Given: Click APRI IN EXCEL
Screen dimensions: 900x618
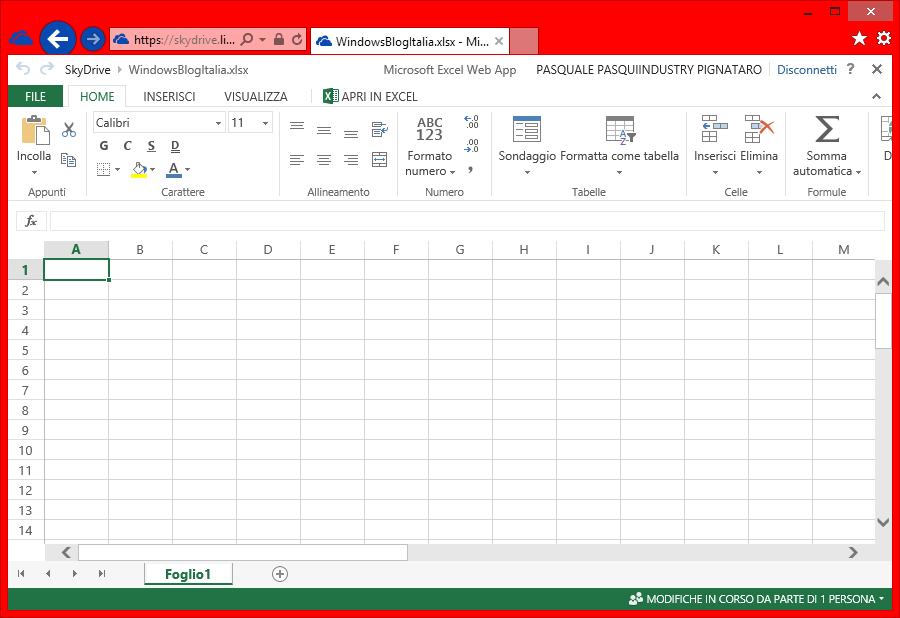Looking at the screenshot, I should click(370, 96).
